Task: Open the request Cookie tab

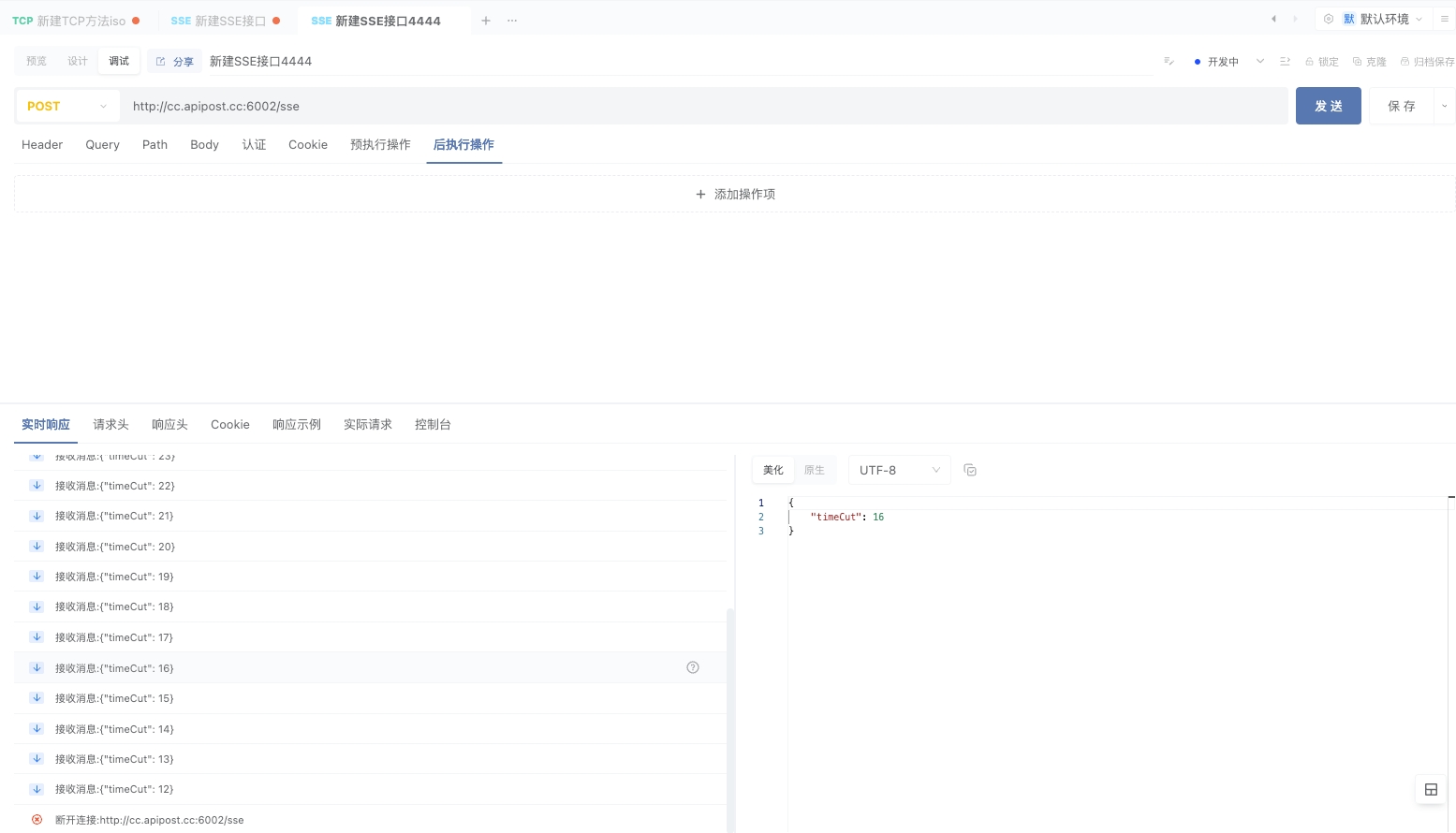Action: pos(308,145)
